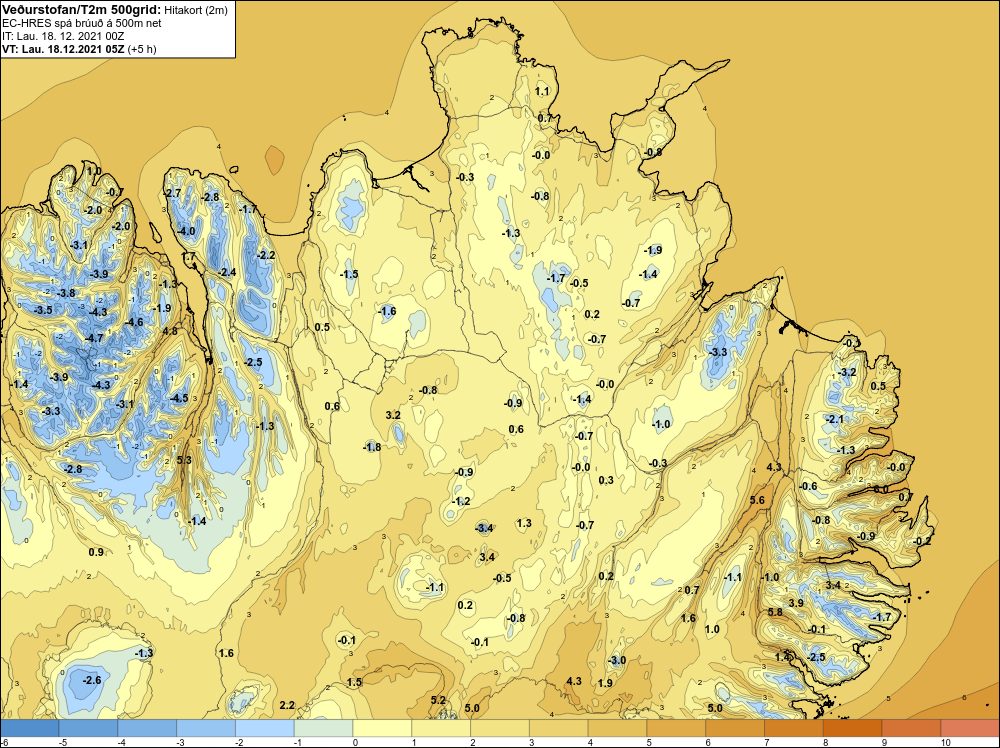Click the '-1.5' temperature value on the map
This screenshot has height=748, width=1000.
point(349,274)
